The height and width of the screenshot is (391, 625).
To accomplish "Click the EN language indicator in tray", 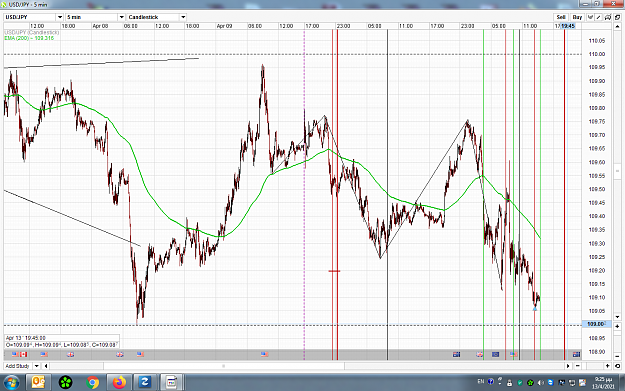I will click(481, 381).
